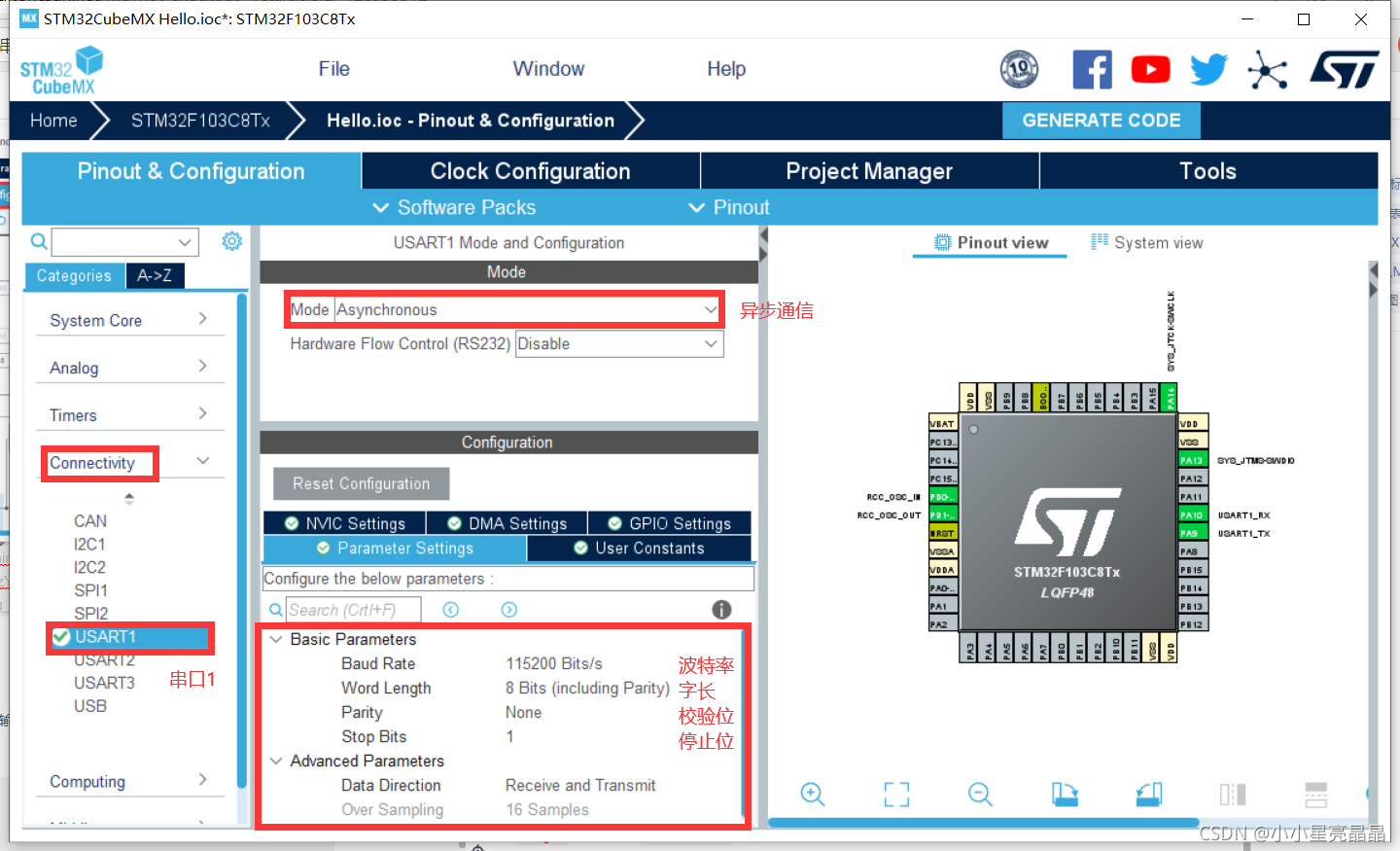Image resolution: width=1400 pixels, height=851 pixels.
Task: Click the STM32CubeMX logo
Action: point(62,70)
